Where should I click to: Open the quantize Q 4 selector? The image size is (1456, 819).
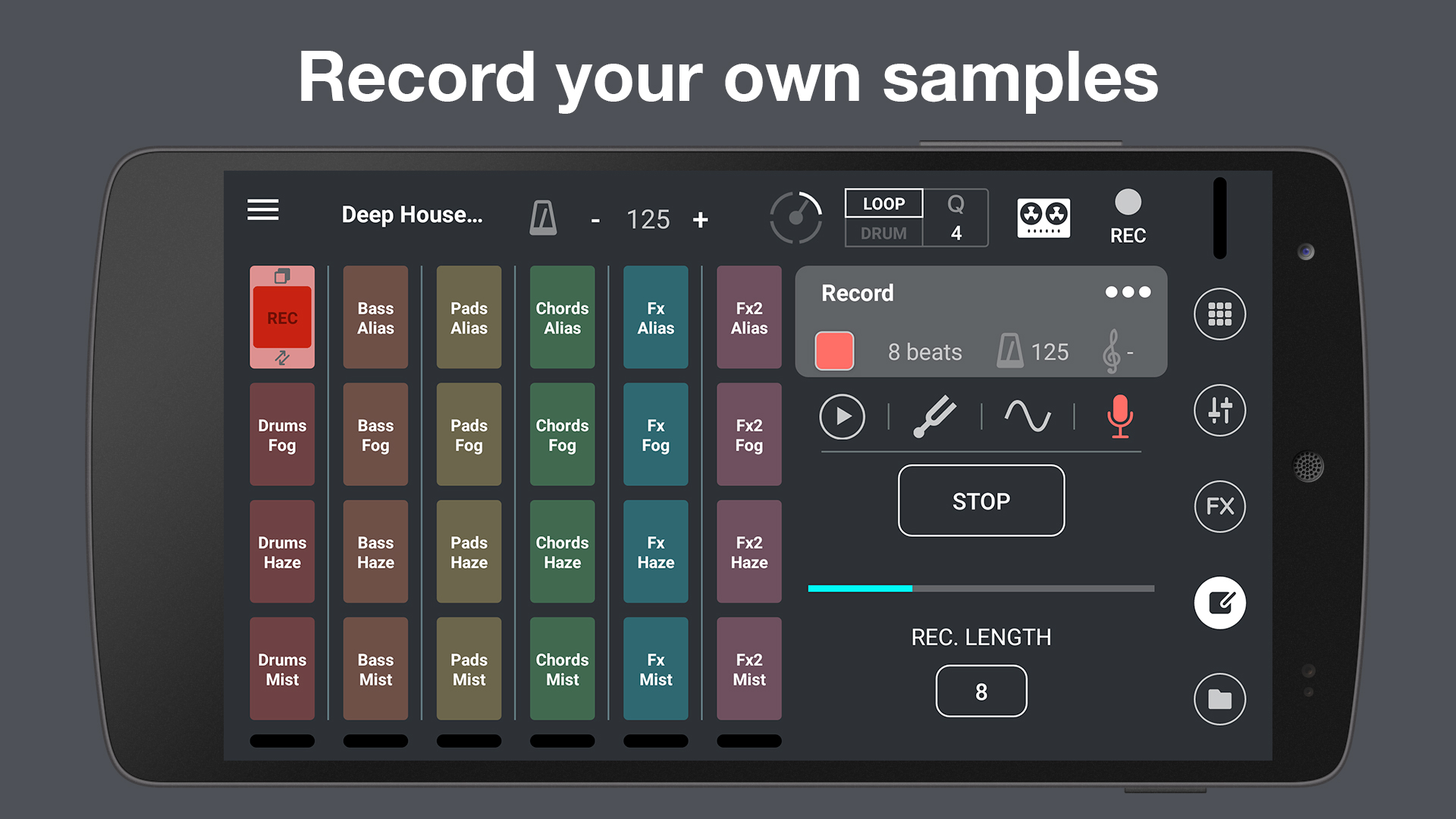tap(955, 218)
